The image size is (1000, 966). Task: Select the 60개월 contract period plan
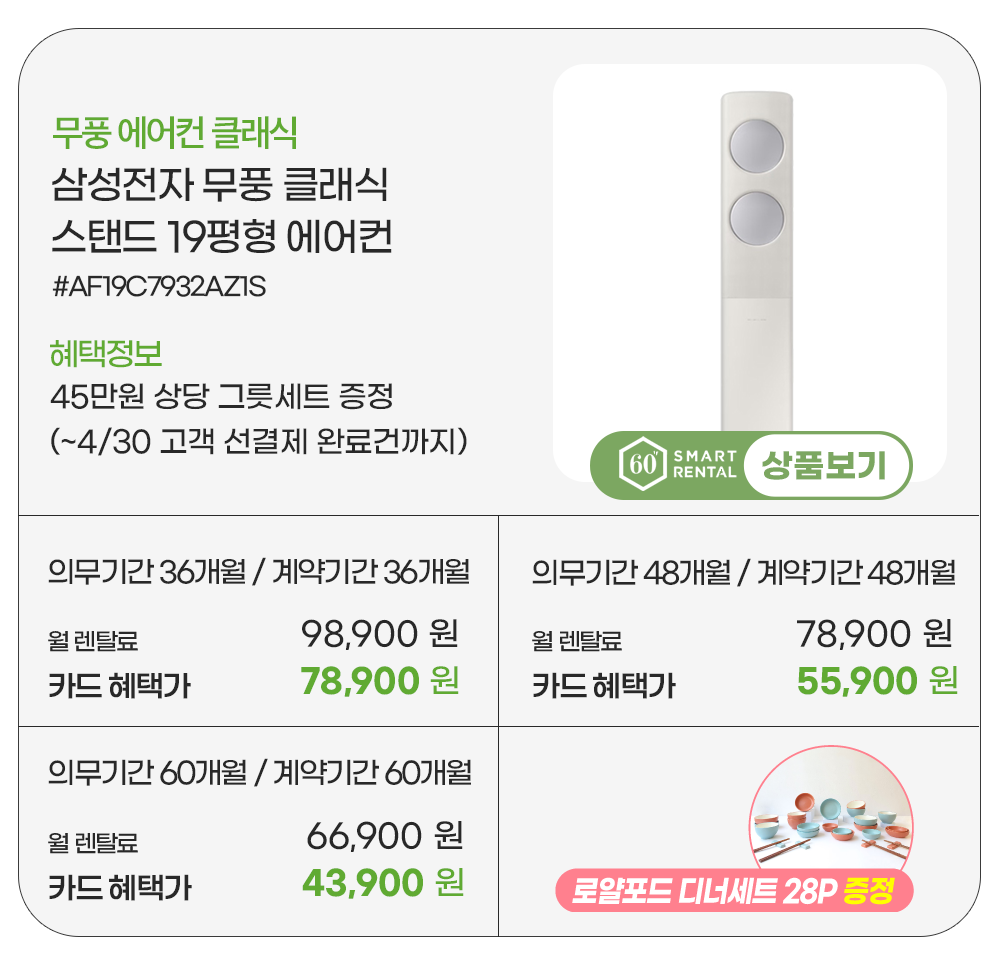click(x=260, y=773)
